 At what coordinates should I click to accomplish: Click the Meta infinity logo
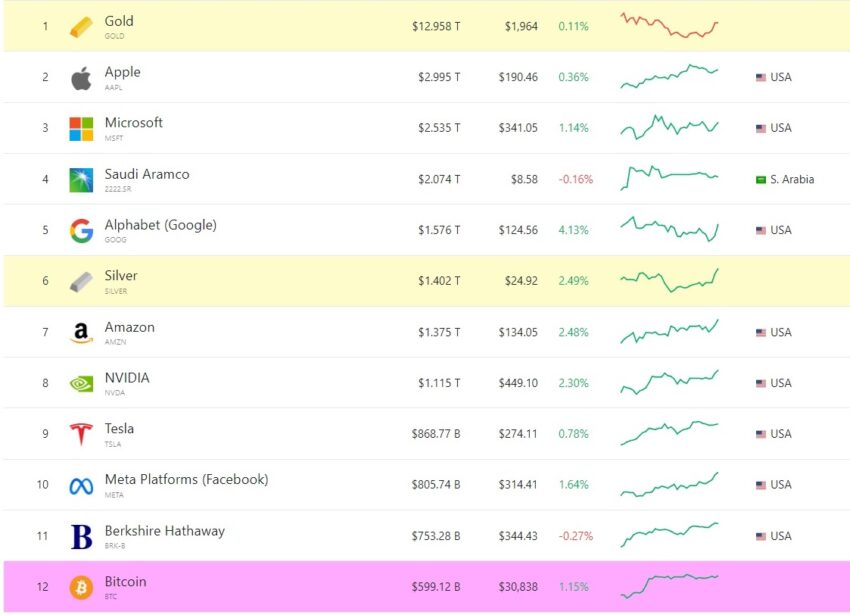click(x=81, y=486)
